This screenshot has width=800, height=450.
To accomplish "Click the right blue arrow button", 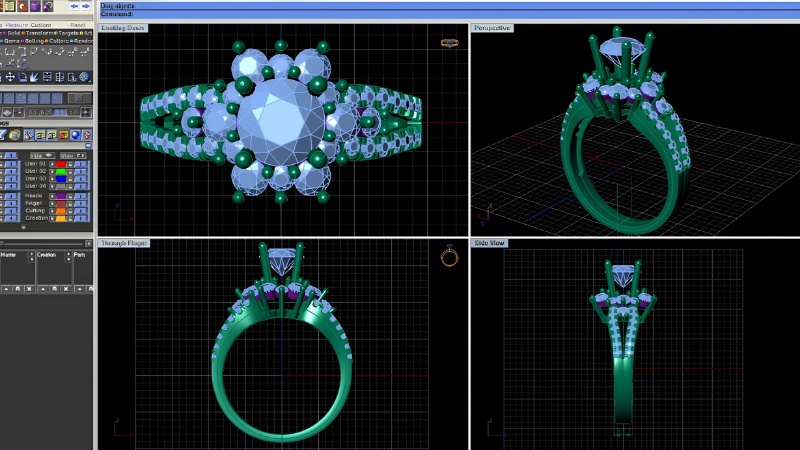I will click(x=86, y=6).
